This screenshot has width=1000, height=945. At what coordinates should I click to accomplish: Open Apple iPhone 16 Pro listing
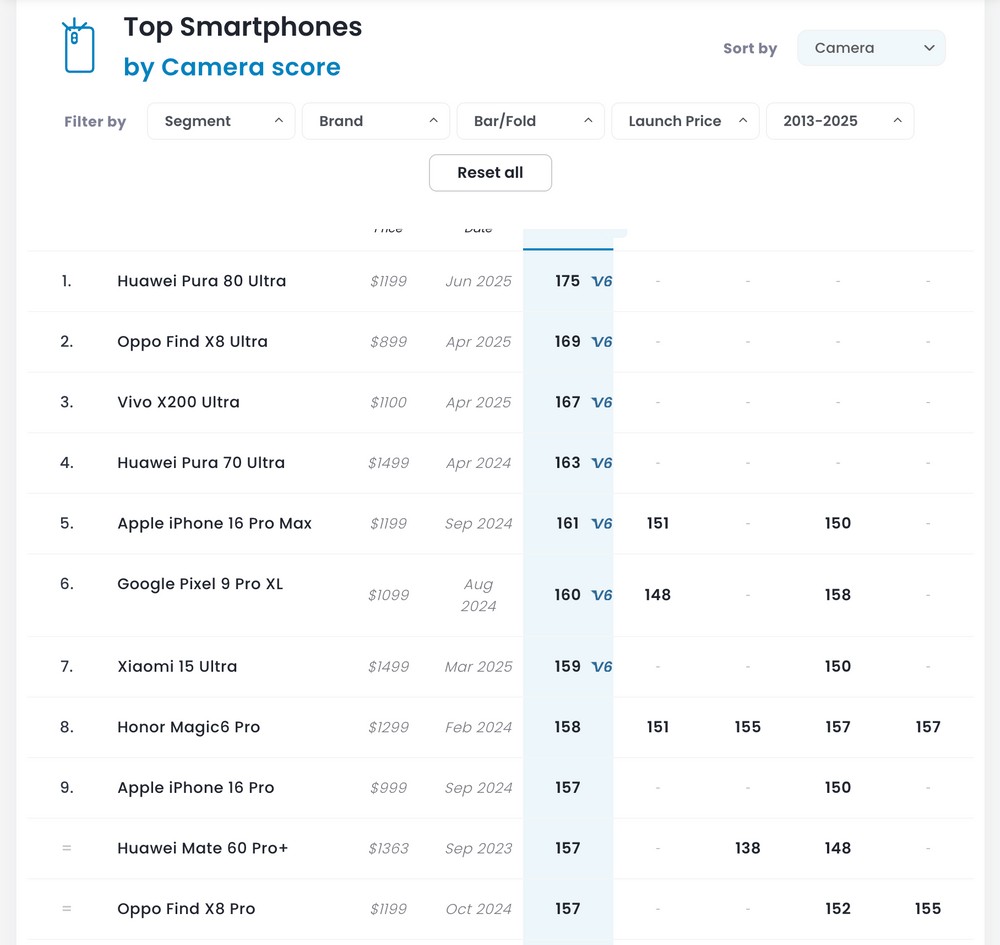click(196, 788)
